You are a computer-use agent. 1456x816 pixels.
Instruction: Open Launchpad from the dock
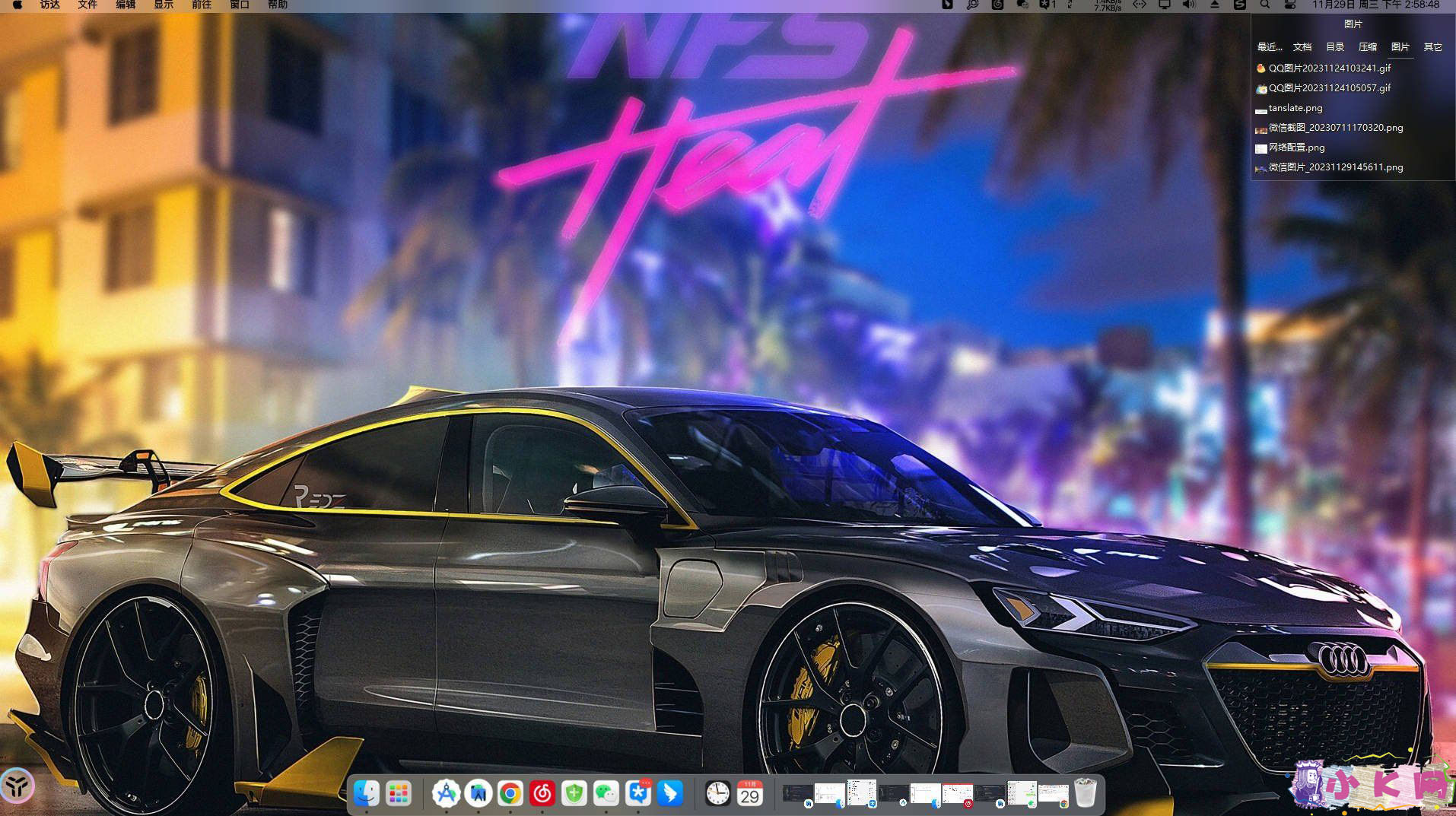pyautogui.click(x=399, y=793)
